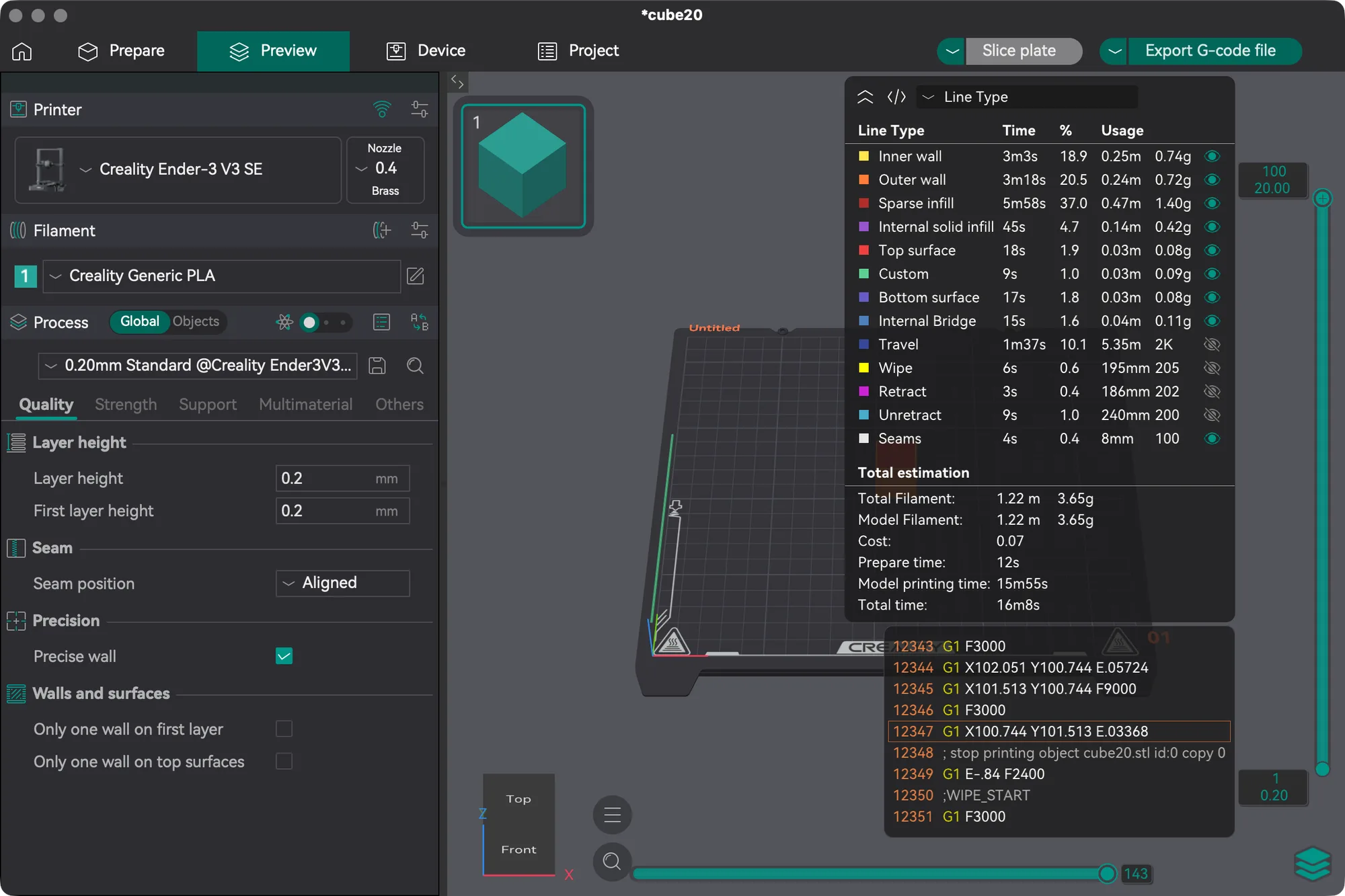
Task: Show Travel moves in preview
Action: pyautogui.click(x=1212, y=344)
